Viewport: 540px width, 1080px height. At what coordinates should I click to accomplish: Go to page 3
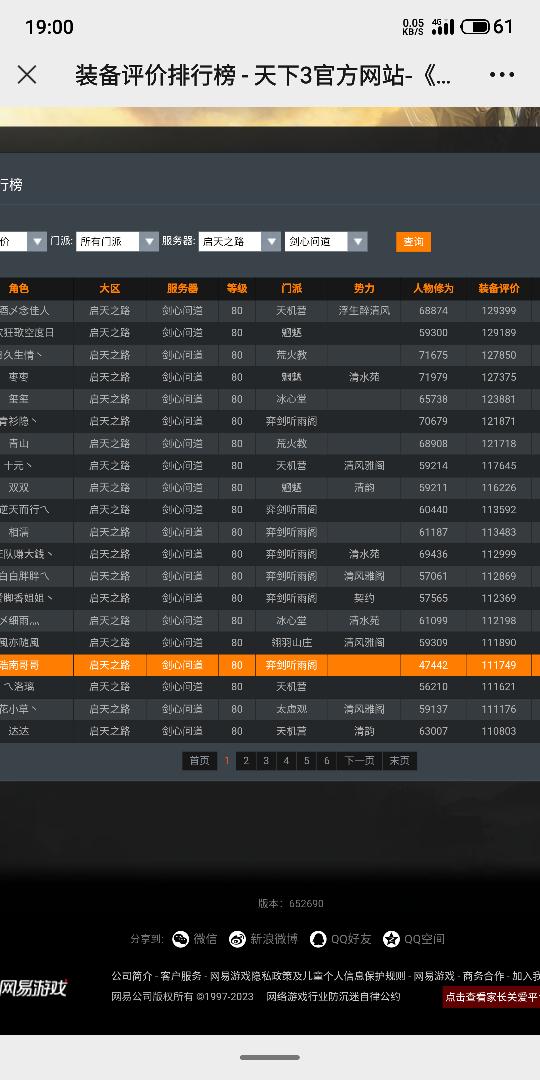coord(266,760)
